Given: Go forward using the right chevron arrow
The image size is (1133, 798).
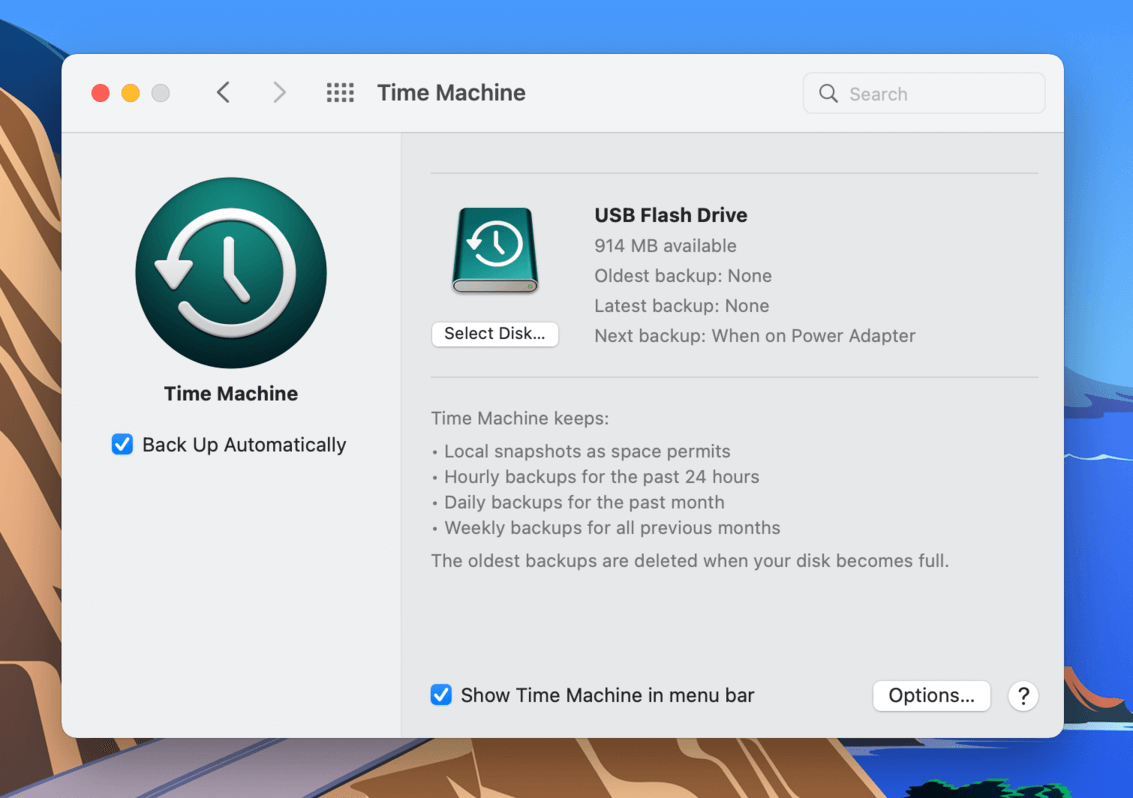Looking at the screenshot, I should coord(280,93).
